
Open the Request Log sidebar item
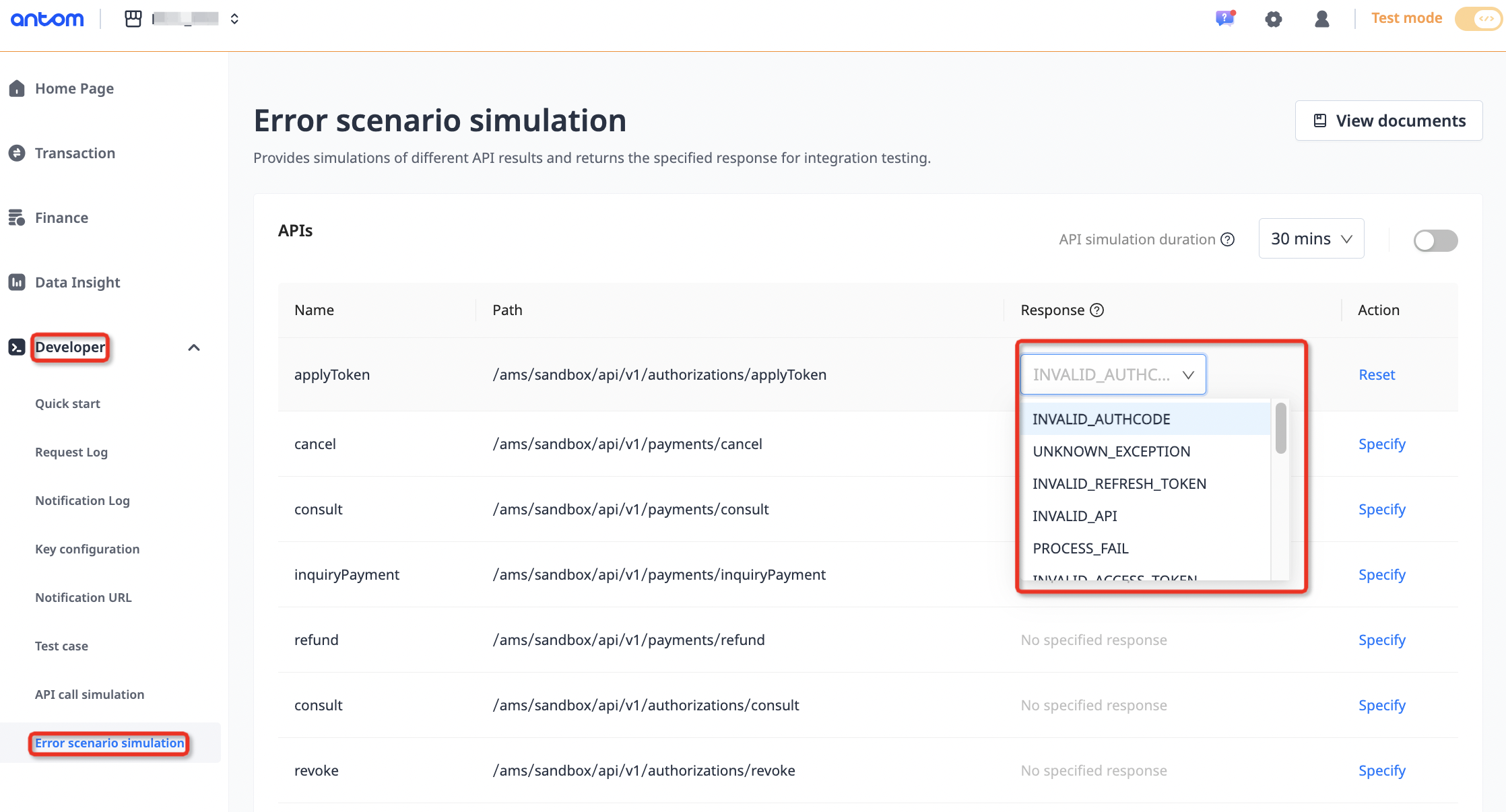[x=71, y=452]
